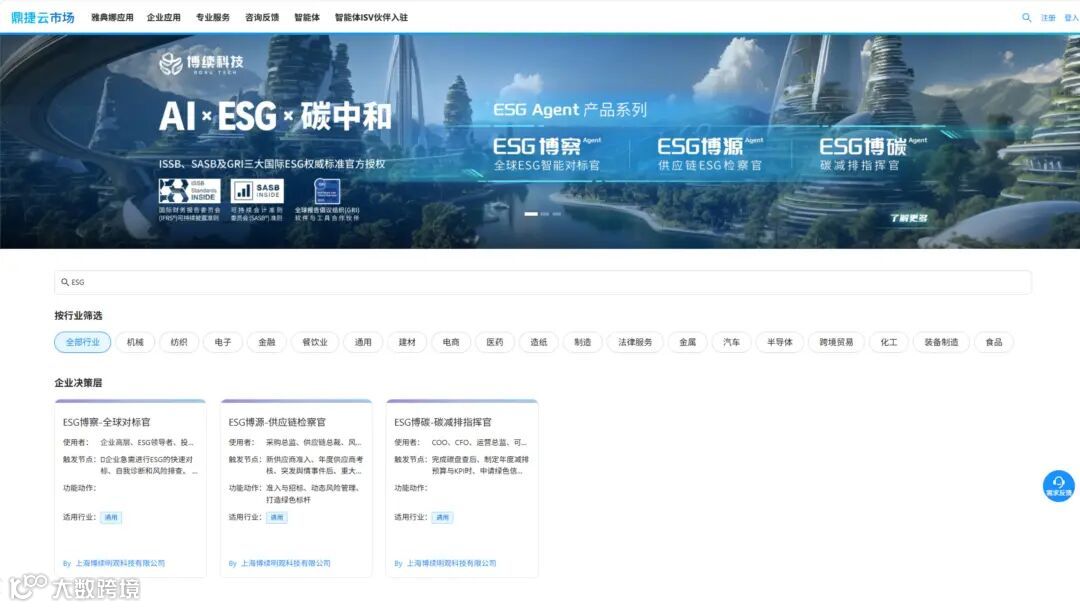Filter by 通用 industry chip
Viewport: 1080px width, 608px height.
coord(363,342)
